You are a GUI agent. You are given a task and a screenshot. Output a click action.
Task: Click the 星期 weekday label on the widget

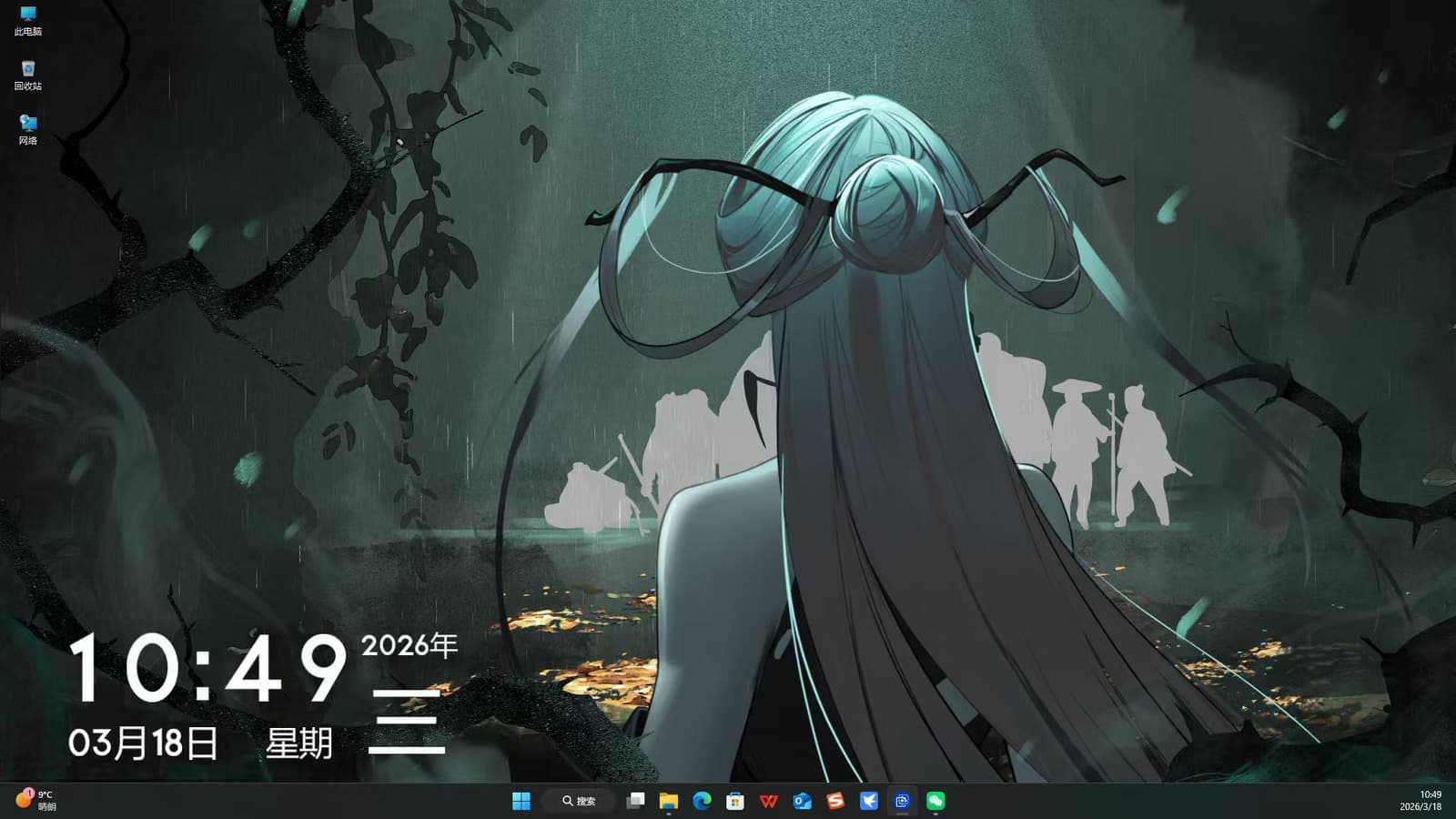tap(299, 743)
